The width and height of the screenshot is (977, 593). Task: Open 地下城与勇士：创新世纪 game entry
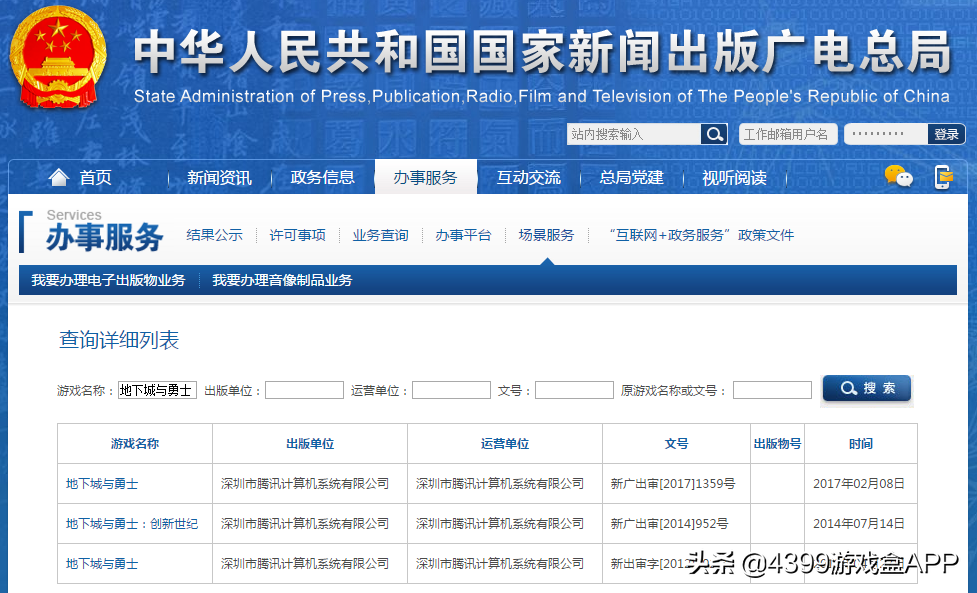[132, 524]
